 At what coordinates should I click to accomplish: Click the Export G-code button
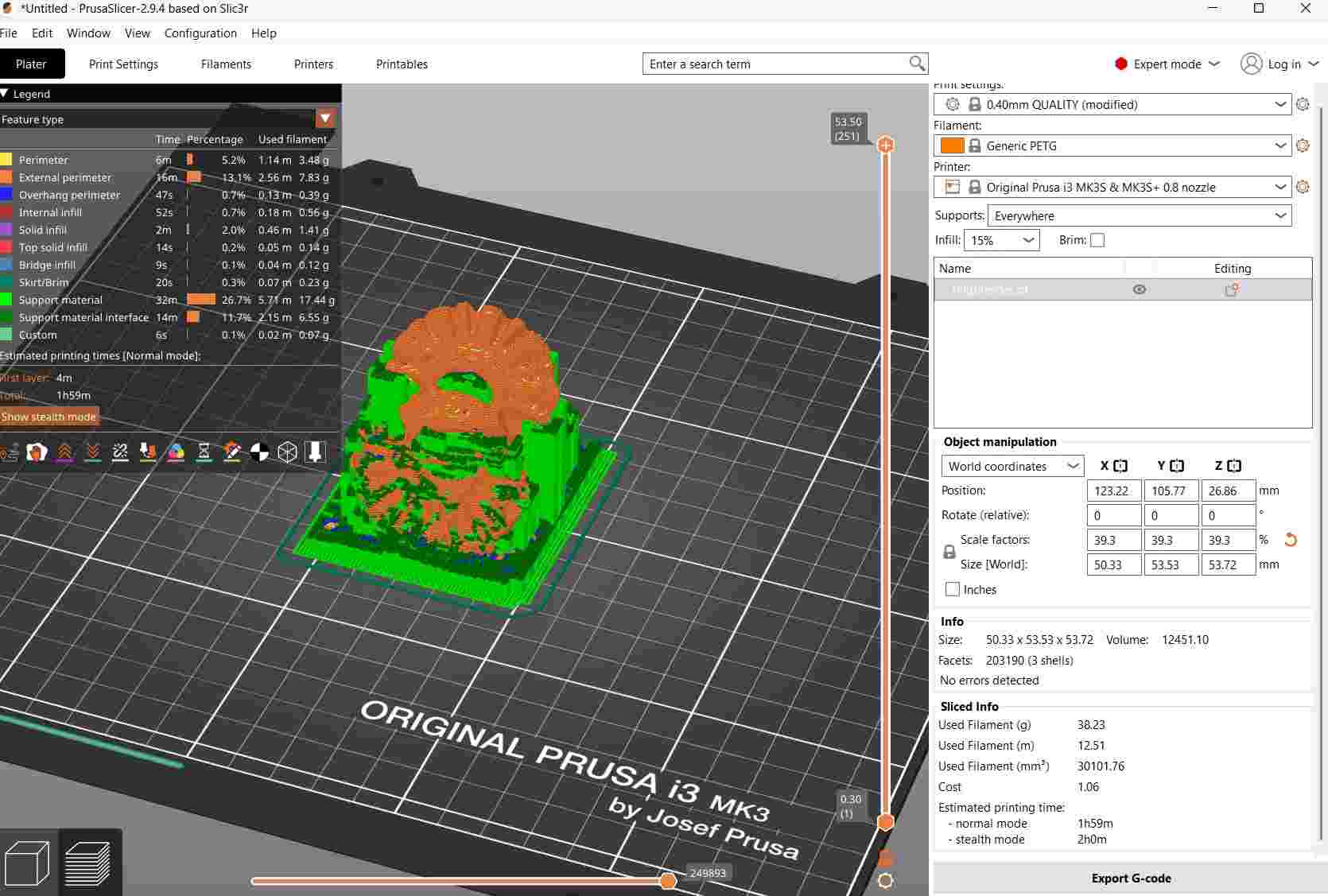click(x=1130, y=879)
